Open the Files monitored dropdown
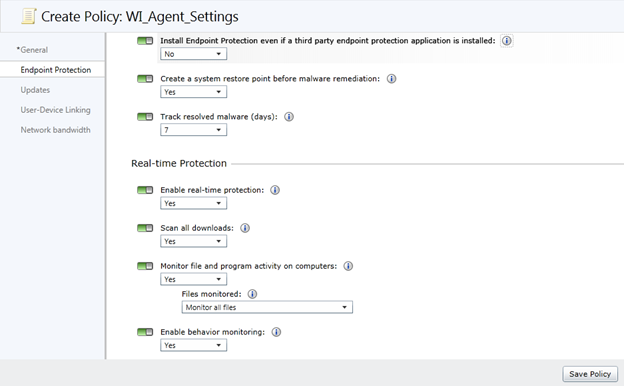Viewport: 624px width, 386px height. (x=267, y=307)
